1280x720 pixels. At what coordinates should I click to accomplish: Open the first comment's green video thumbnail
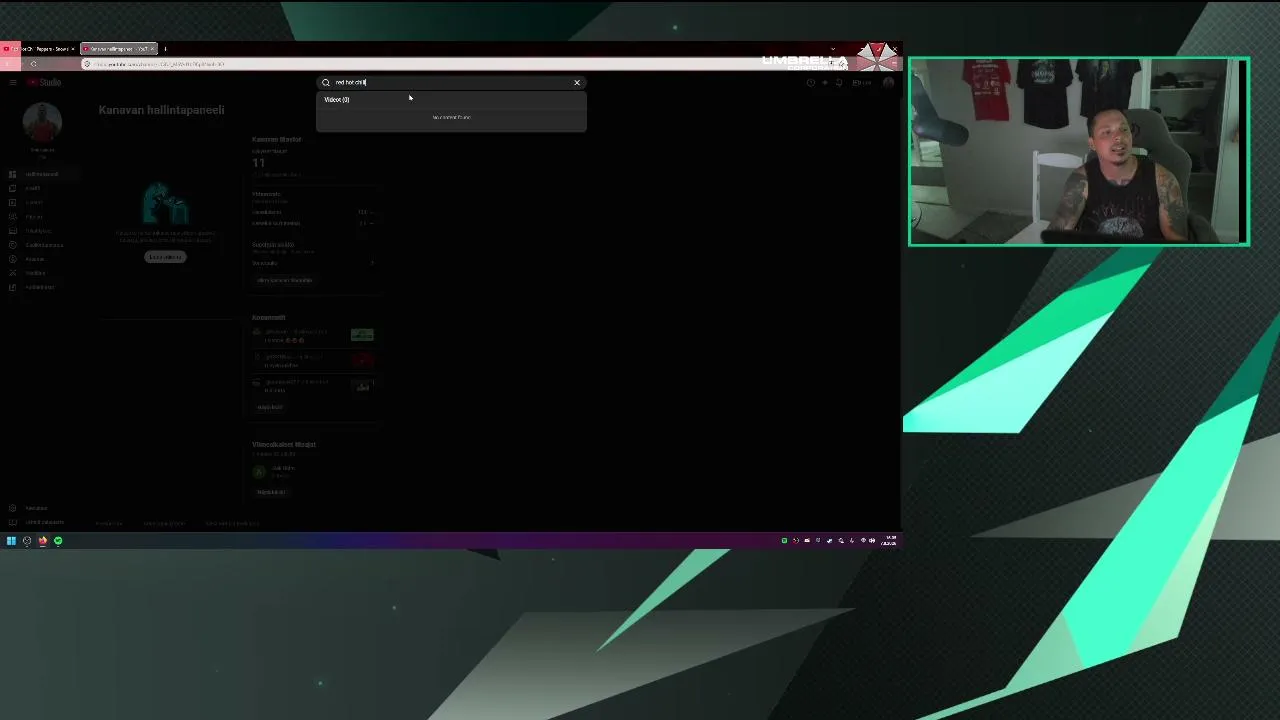(362, 335)
